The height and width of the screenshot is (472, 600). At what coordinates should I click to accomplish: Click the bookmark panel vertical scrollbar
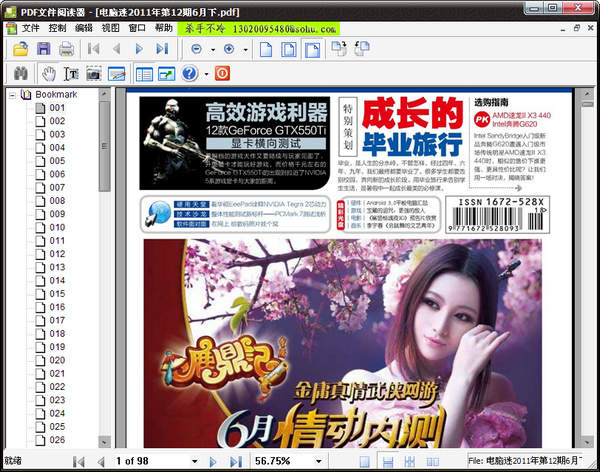pos(105,300)
